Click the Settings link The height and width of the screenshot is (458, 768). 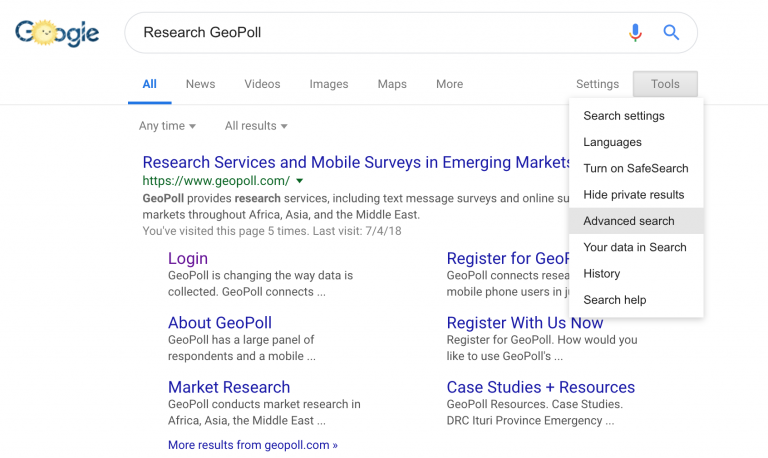pos(597,84)
